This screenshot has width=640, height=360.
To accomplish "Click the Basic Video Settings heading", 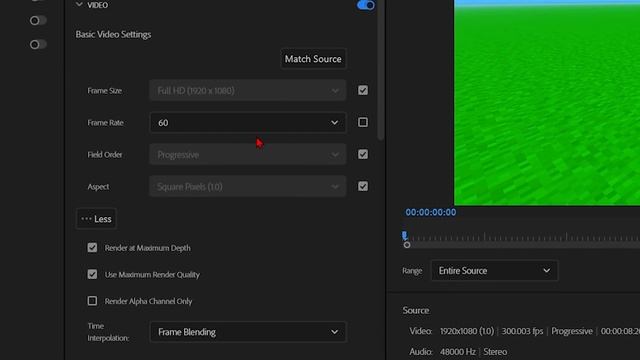I will [113, 34].
